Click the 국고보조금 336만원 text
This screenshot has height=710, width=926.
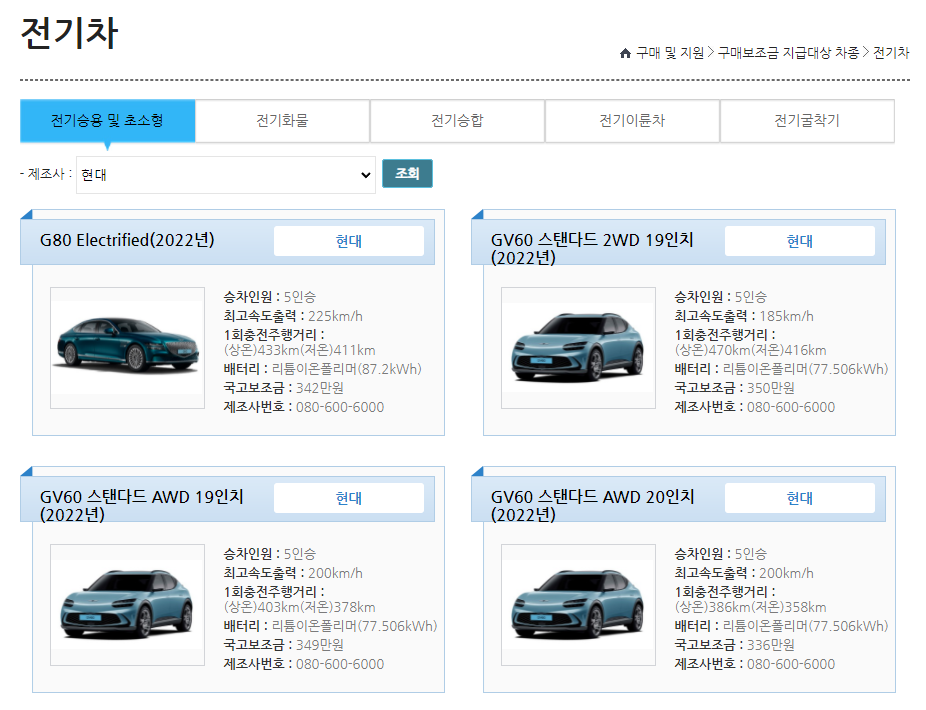[x=735, y=645]
